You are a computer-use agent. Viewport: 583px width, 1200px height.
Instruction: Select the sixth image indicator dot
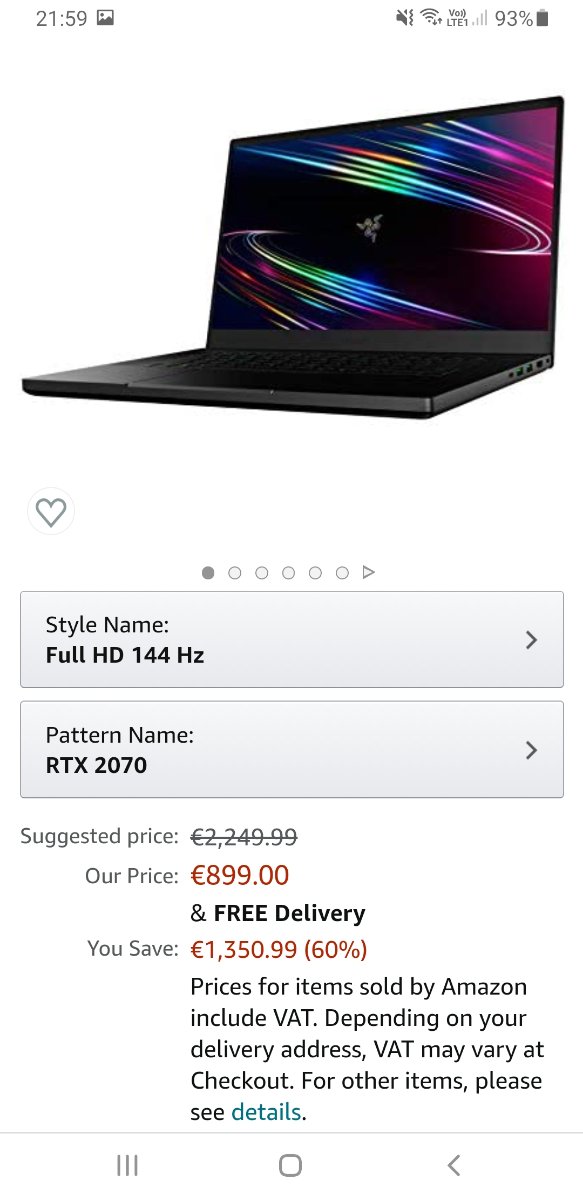click(343, 573)
